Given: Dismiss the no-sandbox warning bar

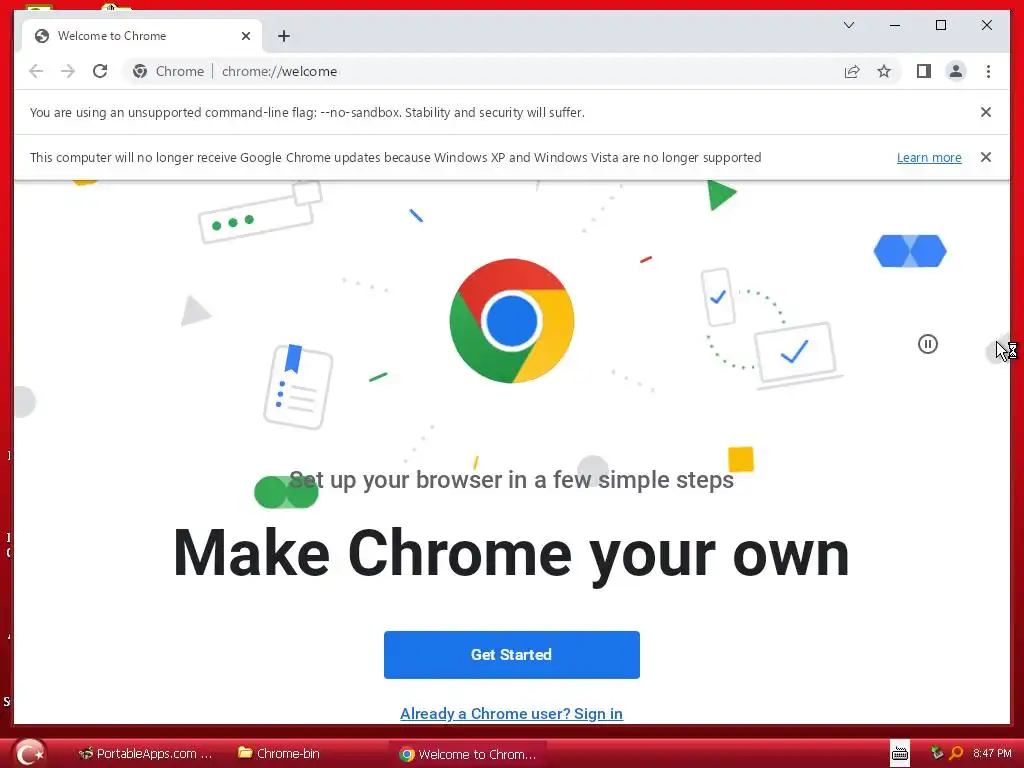Looking at the screenshot, I should tap(985, 112).
